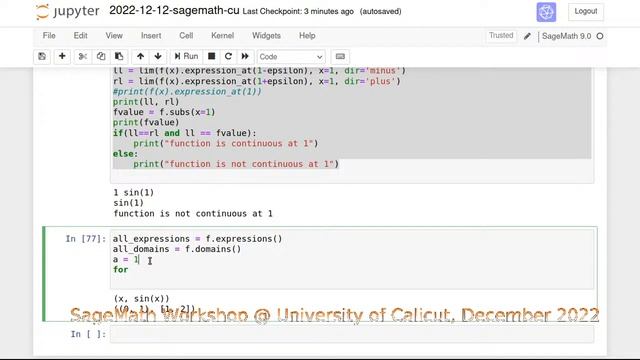The image size is (640, 360).
Task: Open the Cell menu
Action: click(x=186, y=36)
